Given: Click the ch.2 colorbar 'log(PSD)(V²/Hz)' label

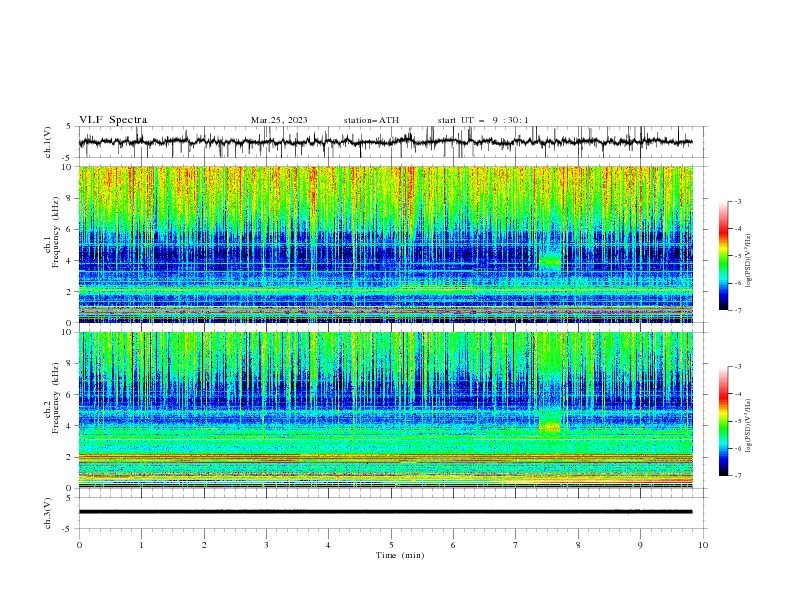Looking at the screenshot, I should coord(749,426).
